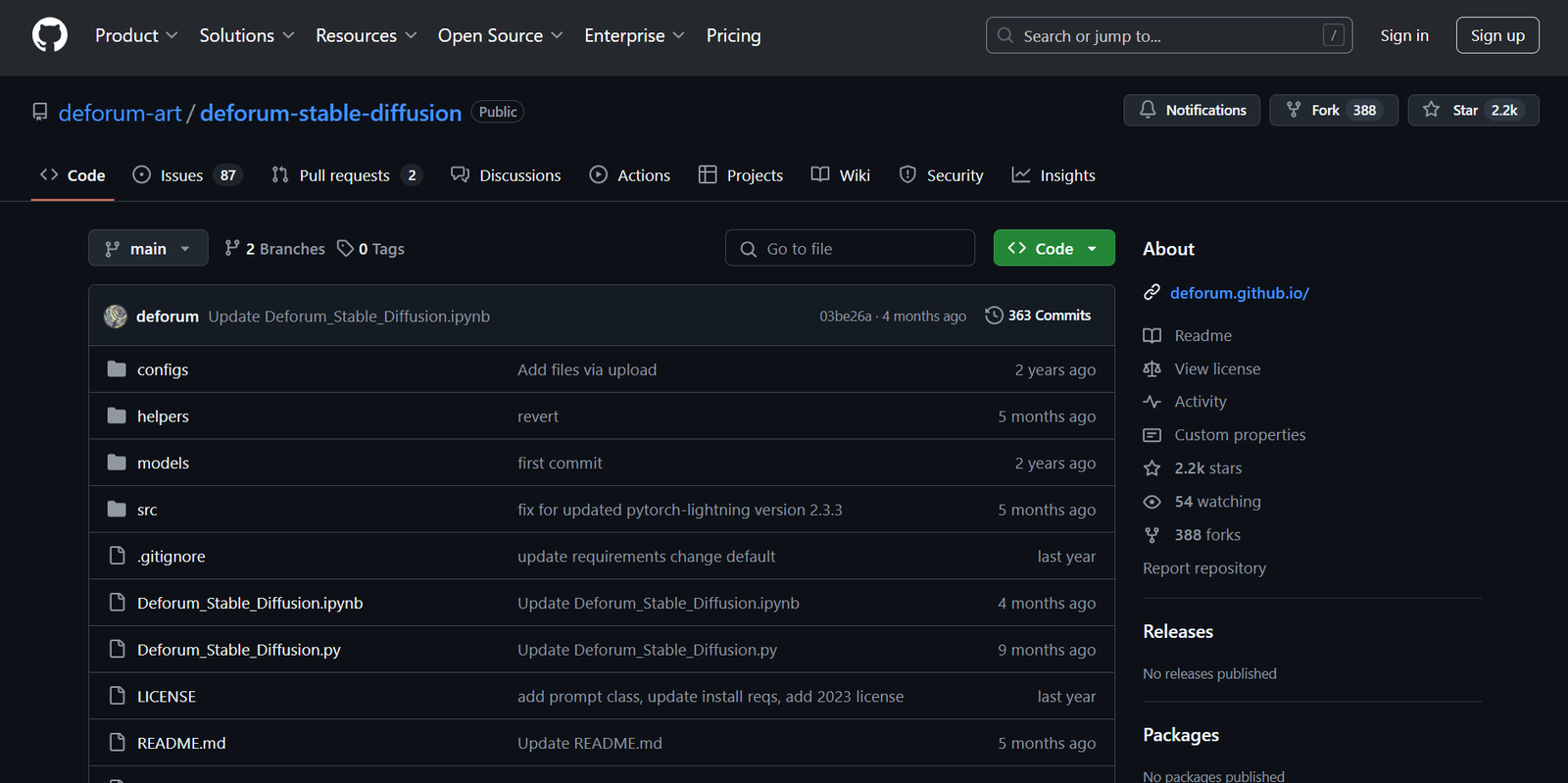1568x783 pixels.
Task: Click the GitHub logo icon
Action: click(50, 35)
